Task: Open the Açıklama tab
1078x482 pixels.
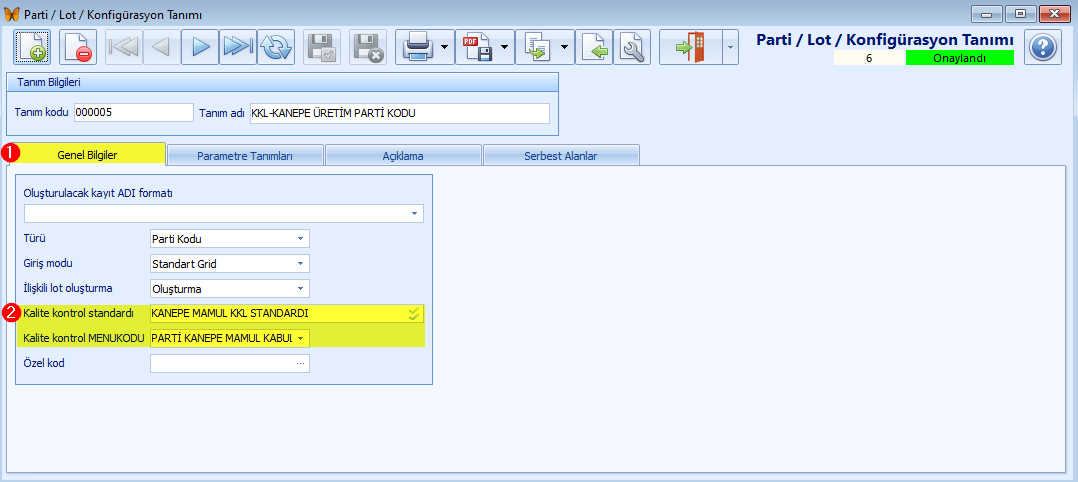Action: [403, 155]
